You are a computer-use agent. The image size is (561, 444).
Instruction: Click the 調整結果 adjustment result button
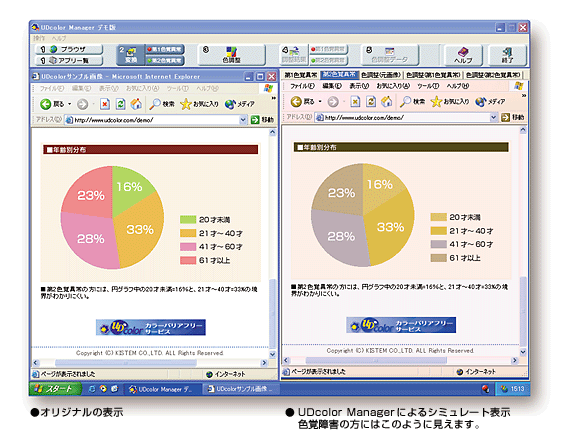293,55
